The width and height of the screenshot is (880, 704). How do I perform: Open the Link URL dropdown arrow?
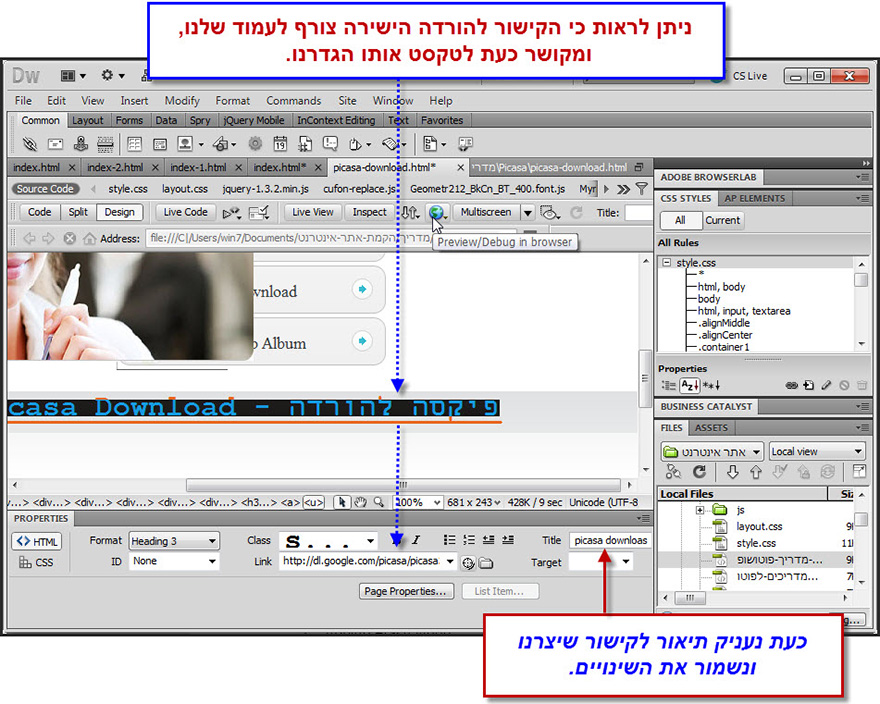click(x=450, y=561)
